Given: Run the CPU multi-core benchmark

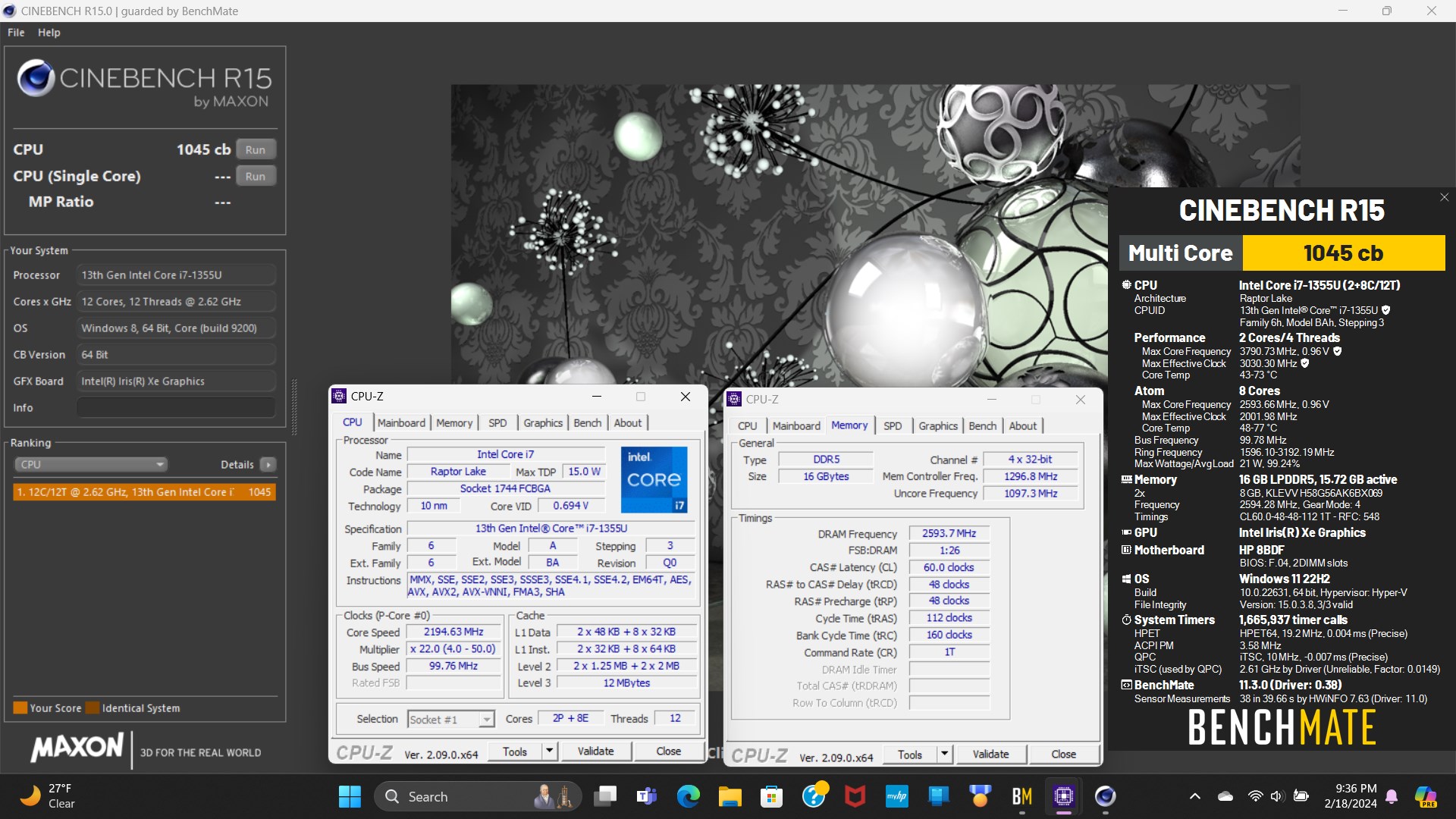Looking at the screenshot, I should 256,149.
